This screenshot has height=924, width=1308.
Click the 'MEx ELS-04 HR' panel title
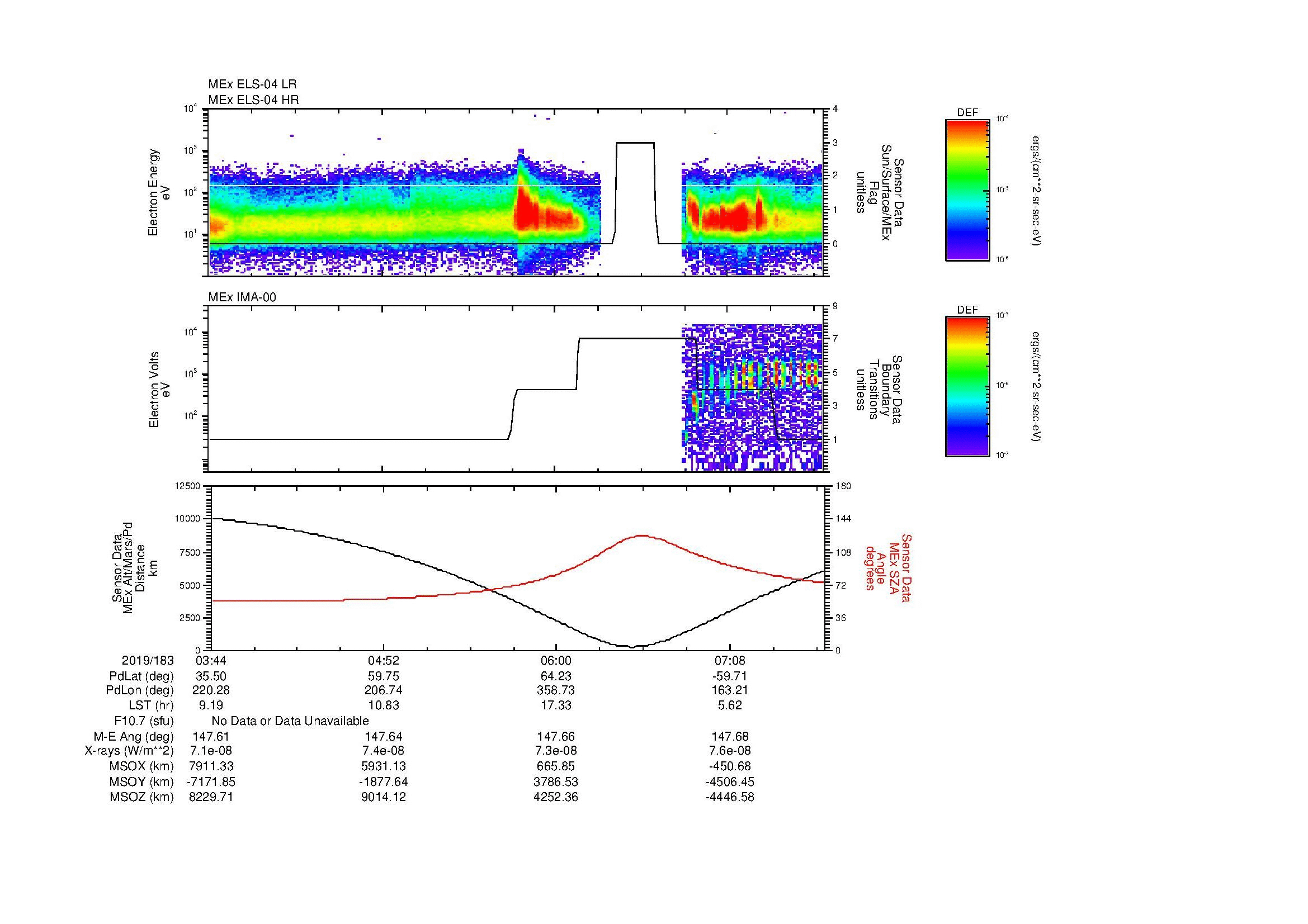[x=253, y=99]
